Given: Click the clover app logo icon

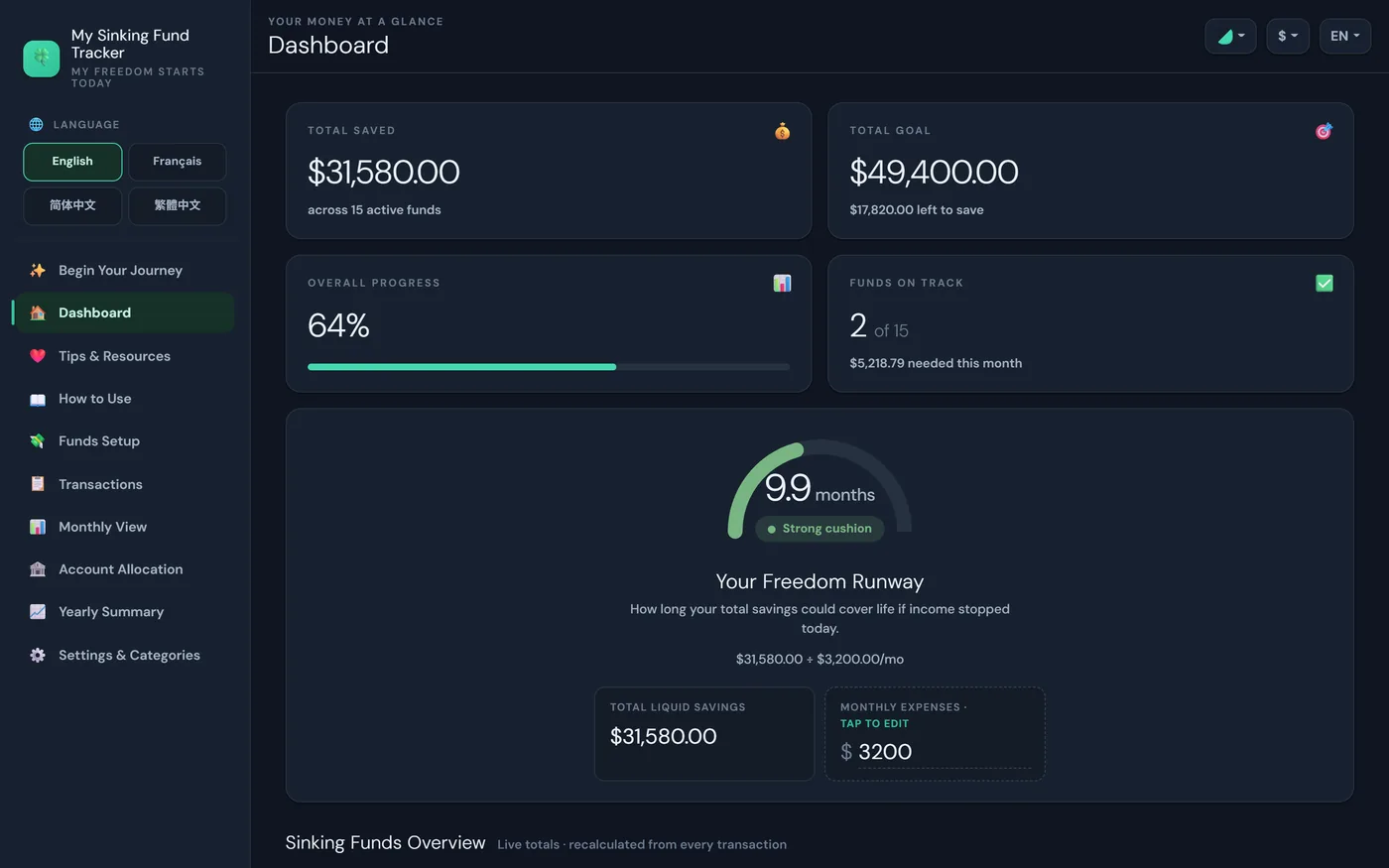Looking at the screenshot, I should pyautogui.click(x=42, y=59).
